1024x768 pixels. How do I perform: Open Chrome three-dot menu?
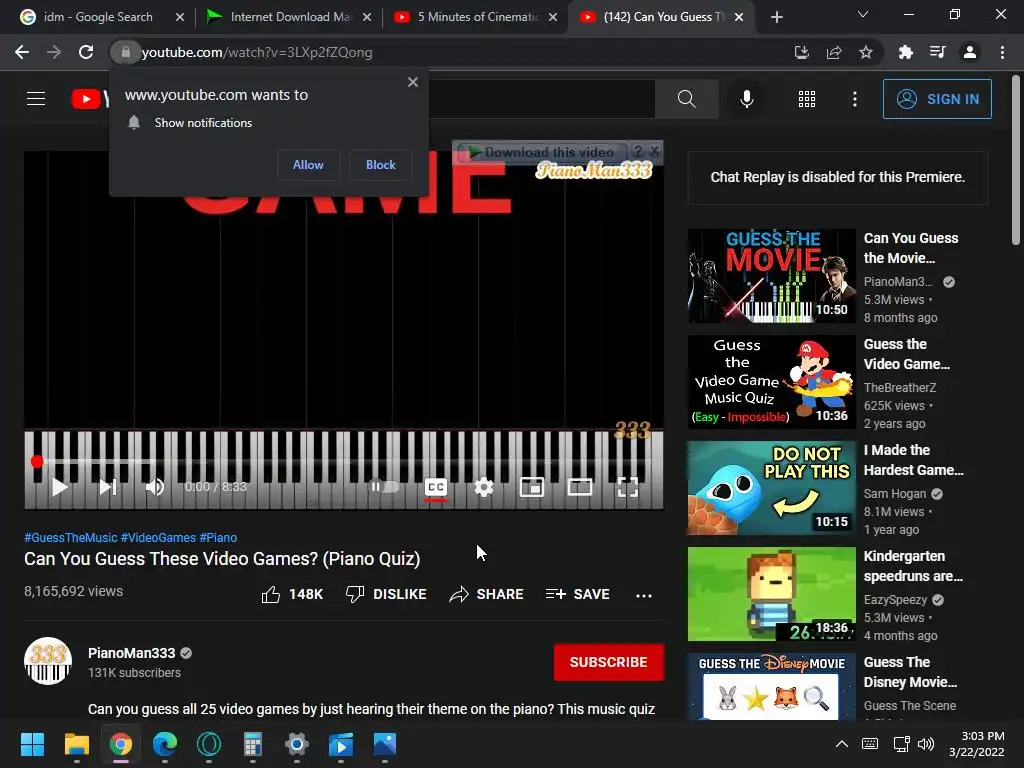click(x=1002, y=52)
